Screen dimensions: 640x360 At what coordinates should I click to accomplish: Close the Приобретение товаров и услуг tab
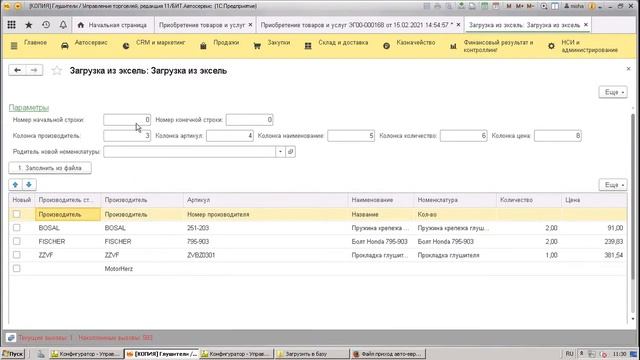point(250,25)
